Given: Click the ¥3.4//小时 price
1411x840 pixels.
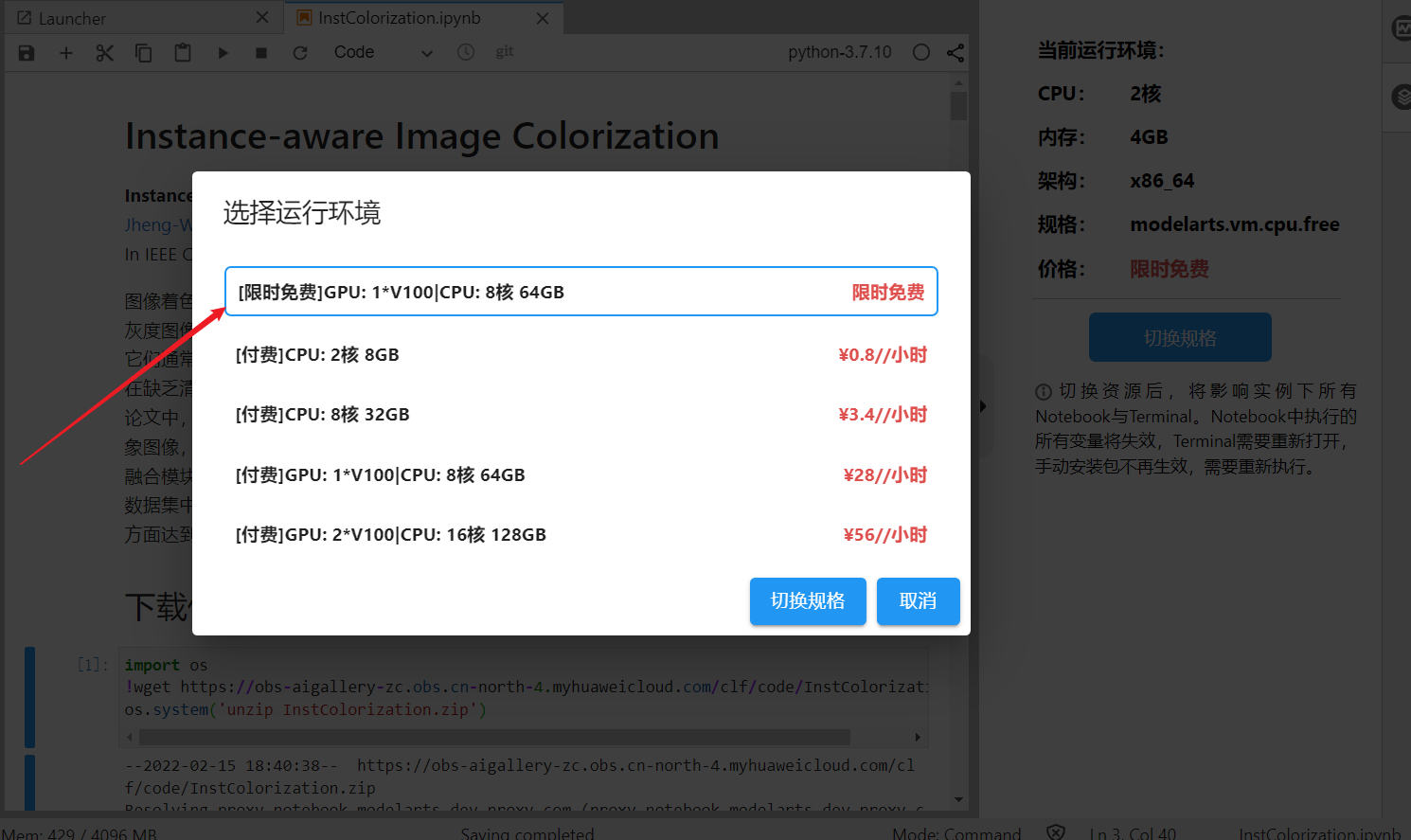Looking at the screenshot, I should [x=883, y=415].
